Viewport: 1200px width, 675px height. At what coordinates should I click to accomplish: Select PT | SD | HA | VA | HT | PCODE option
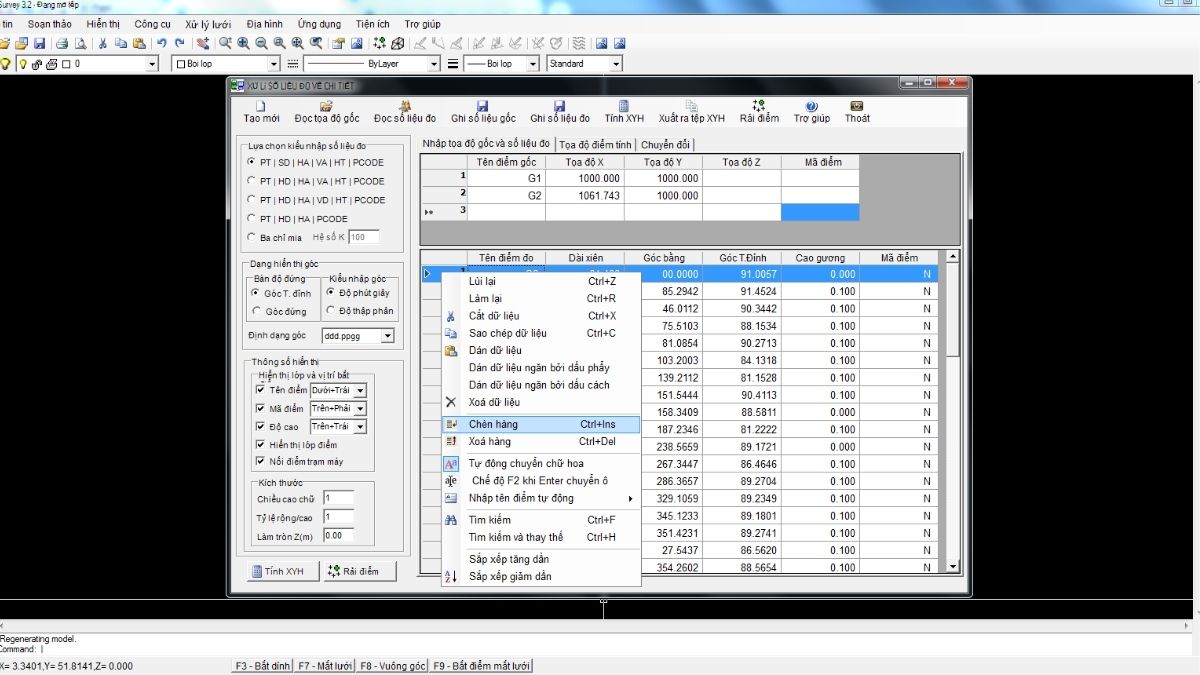tap(251, 162)
